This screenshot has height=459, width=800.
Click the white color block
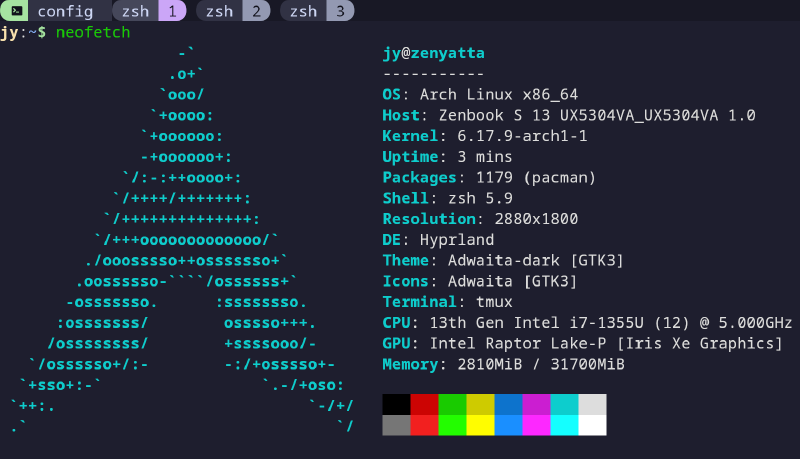pyautogui.click(x=592, y=425)
